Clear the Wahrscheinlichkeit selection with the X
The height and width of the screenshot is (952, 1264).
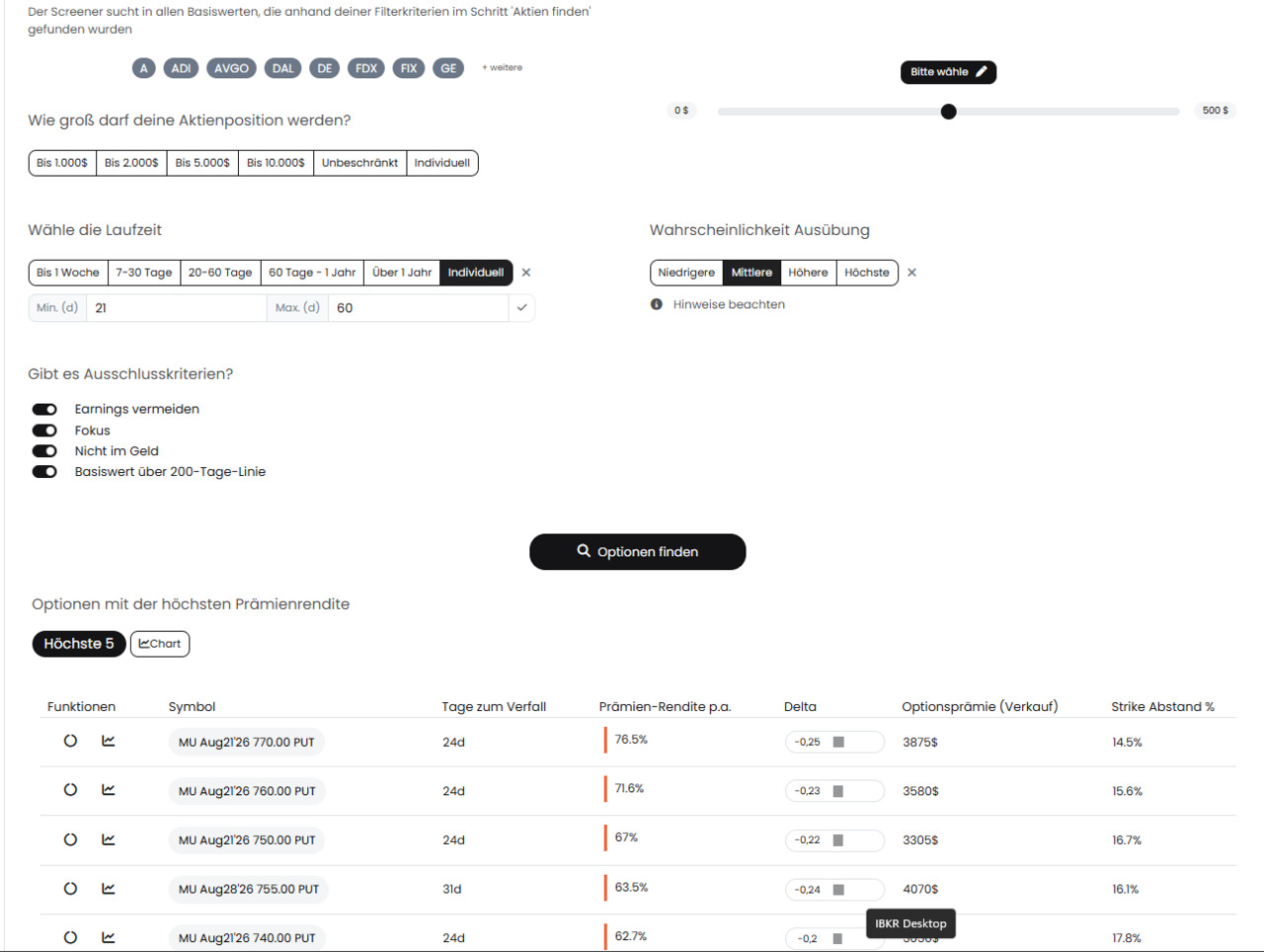[911, 273]
